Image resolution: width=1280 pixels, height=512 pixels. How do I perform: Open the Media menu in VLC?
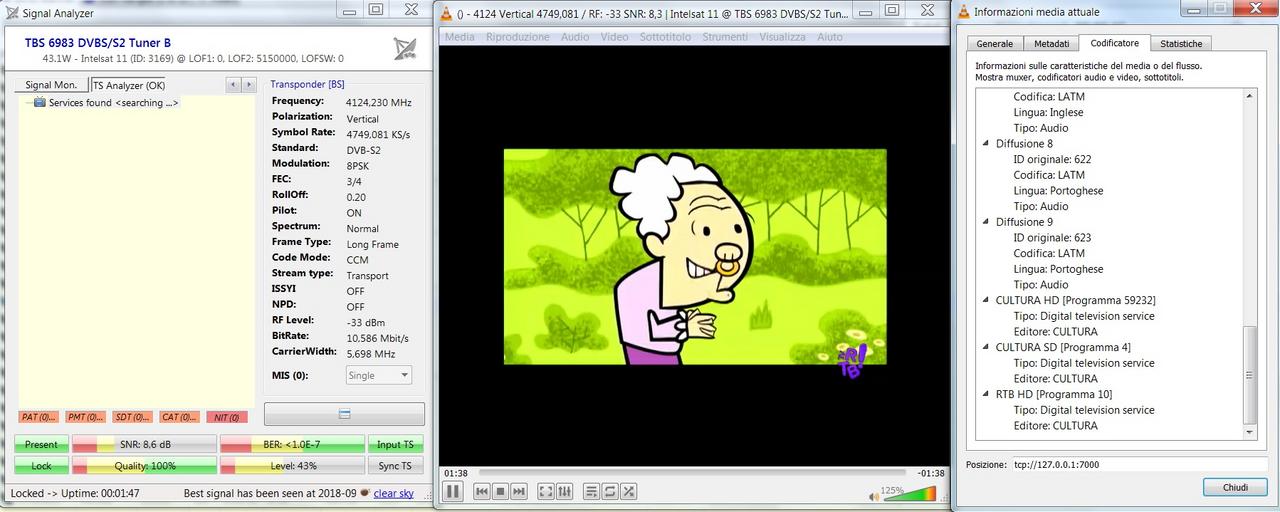(x=460, y=37)
